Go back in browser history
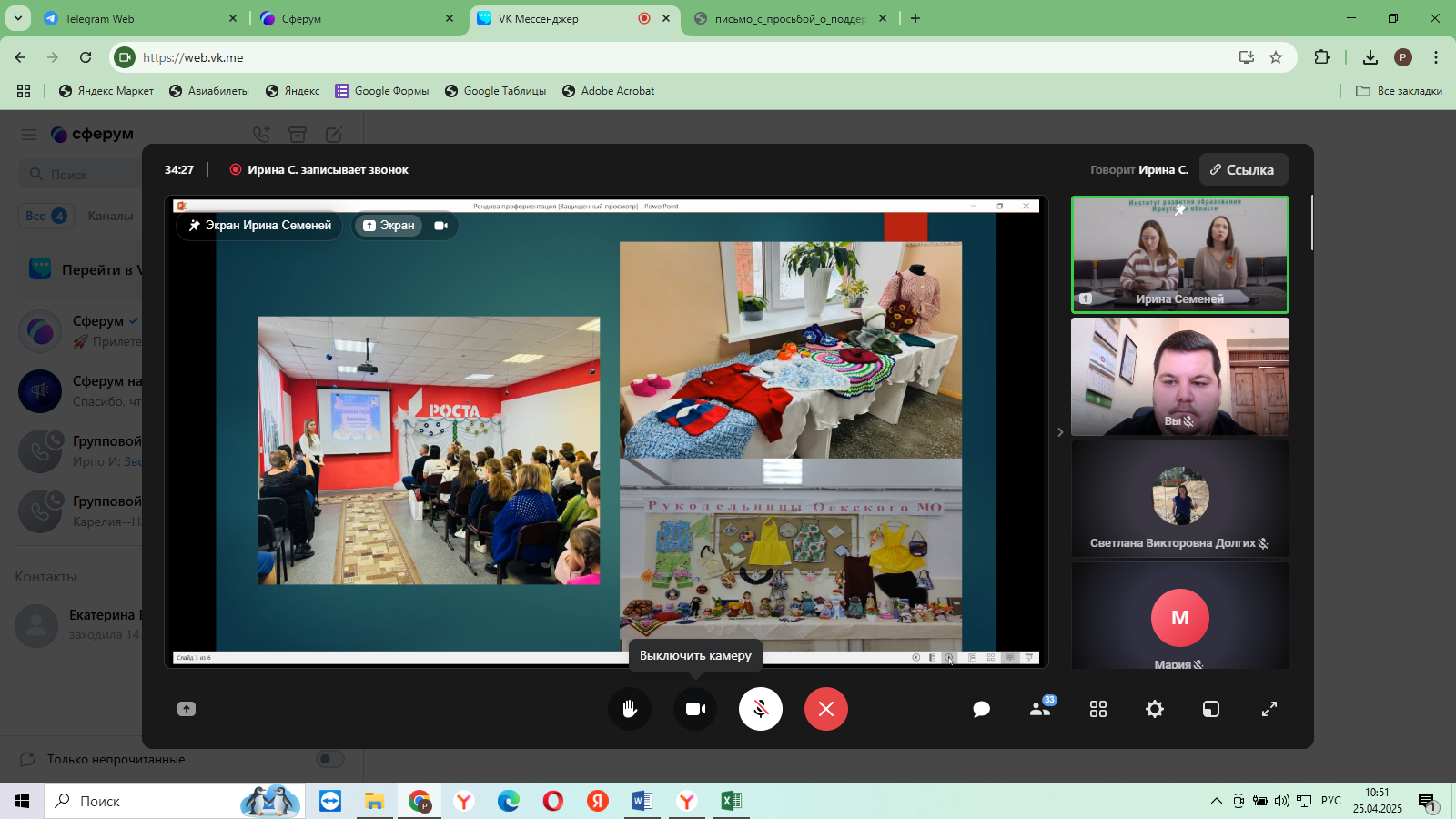The image size is (1456, 819). (x=20, y=57)
